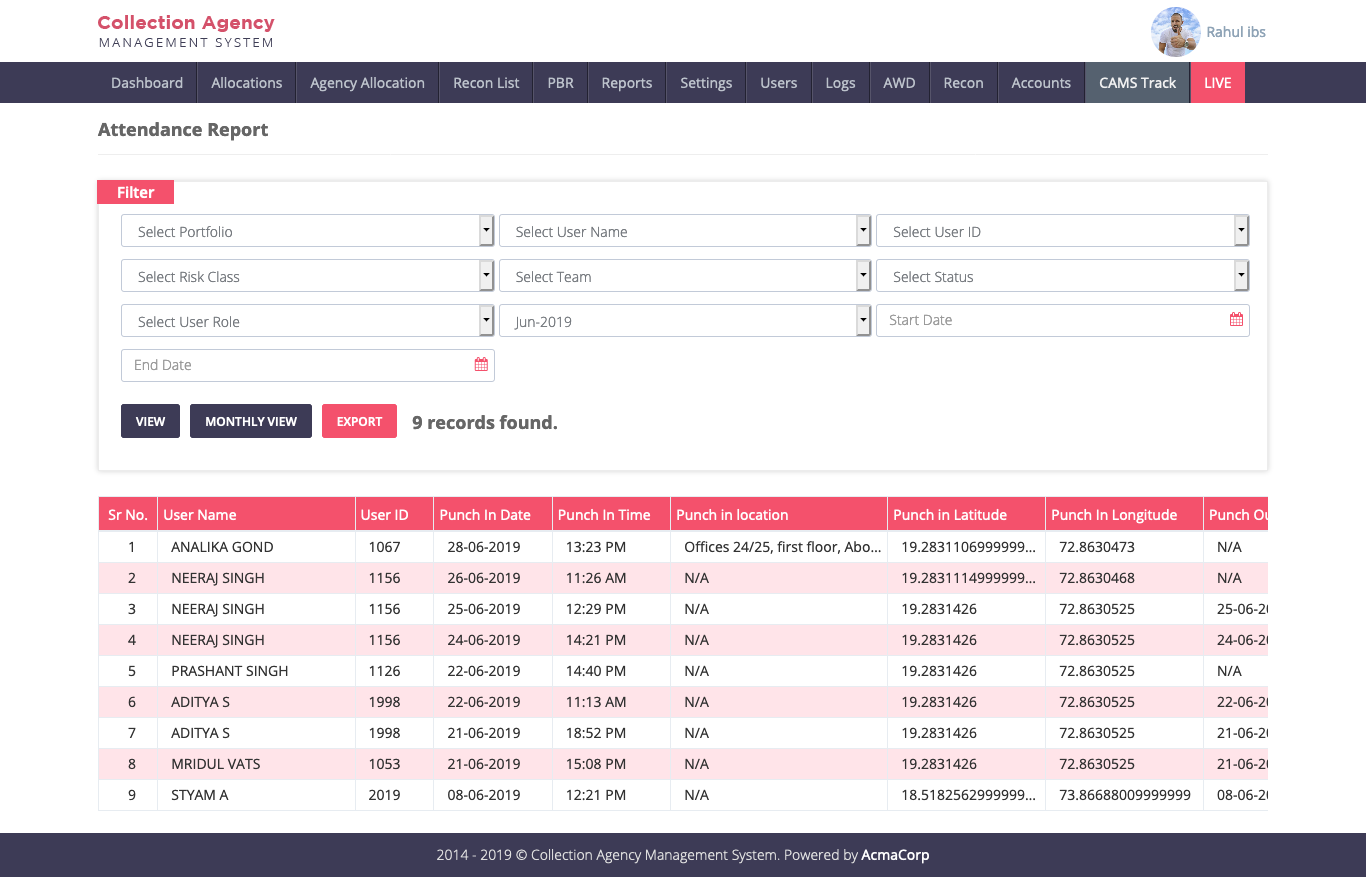
Task: Expand the Select User Name dropdown
Action: tap(685, 231)
